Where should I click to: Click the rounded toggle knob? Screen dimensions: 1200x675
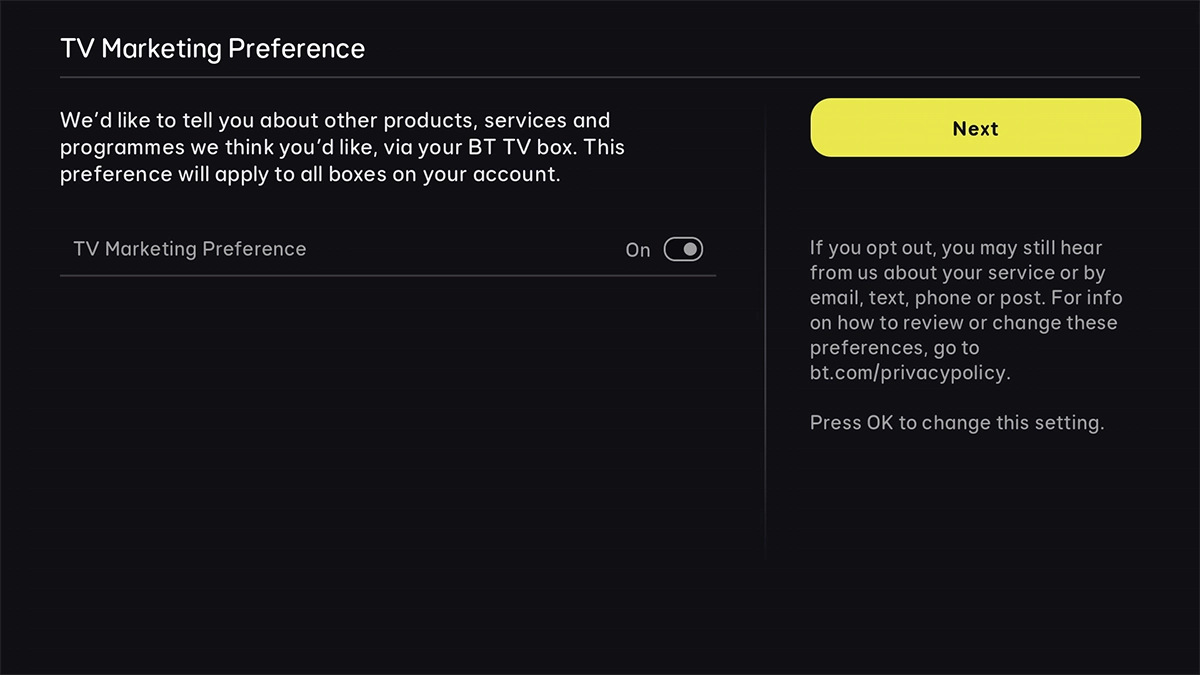pos(690,249)
